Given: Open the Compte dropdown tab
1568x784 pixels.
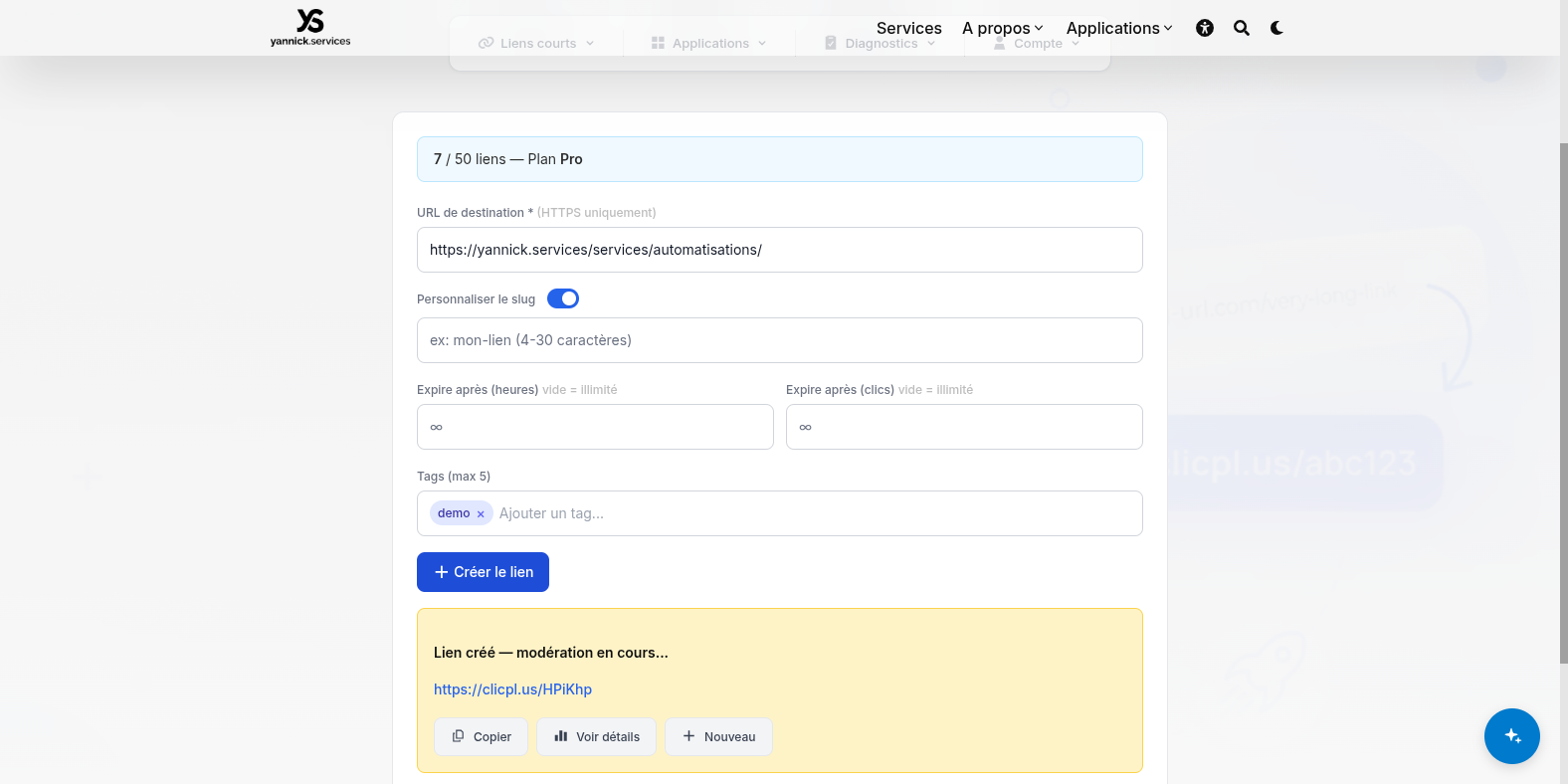Looking at the screenshot, I should [x=1037, y=43].
